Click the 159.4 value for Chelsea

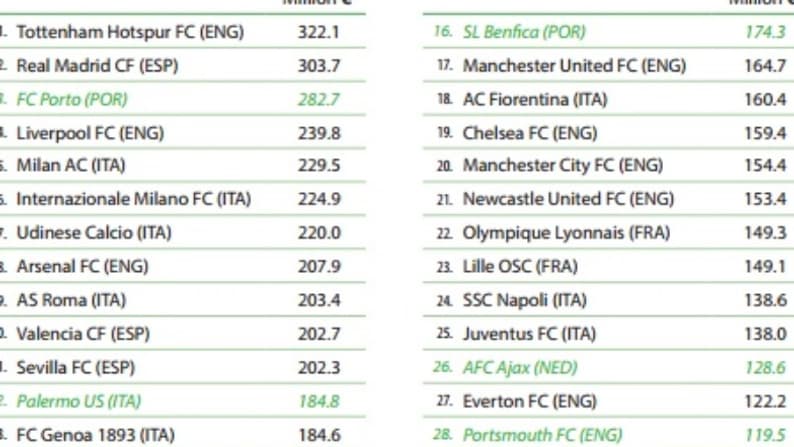tap(765, 133)
